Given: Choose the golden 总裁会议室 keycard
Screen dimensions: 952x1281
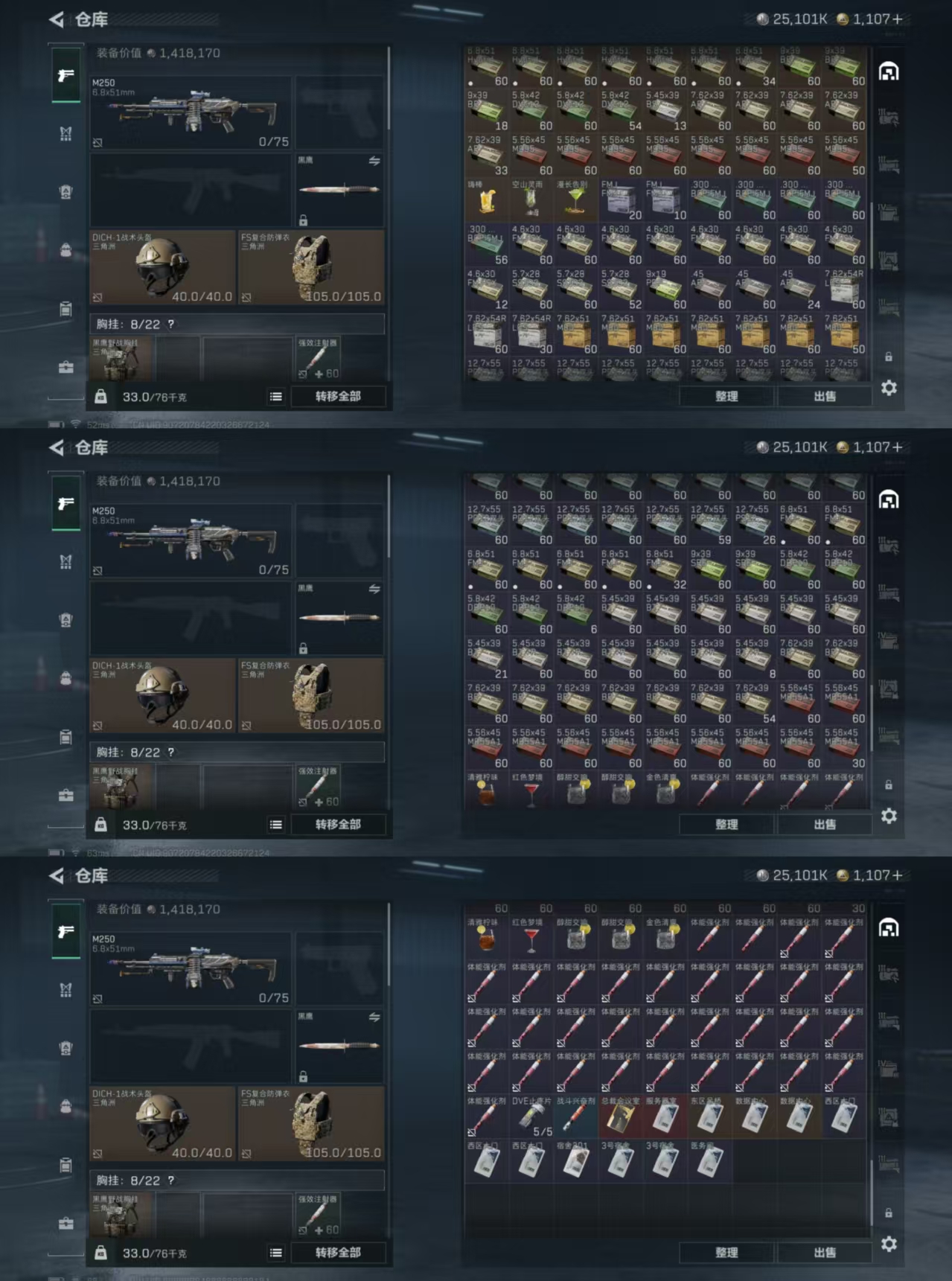Looking at the screenshot, I should (621, 1117).
